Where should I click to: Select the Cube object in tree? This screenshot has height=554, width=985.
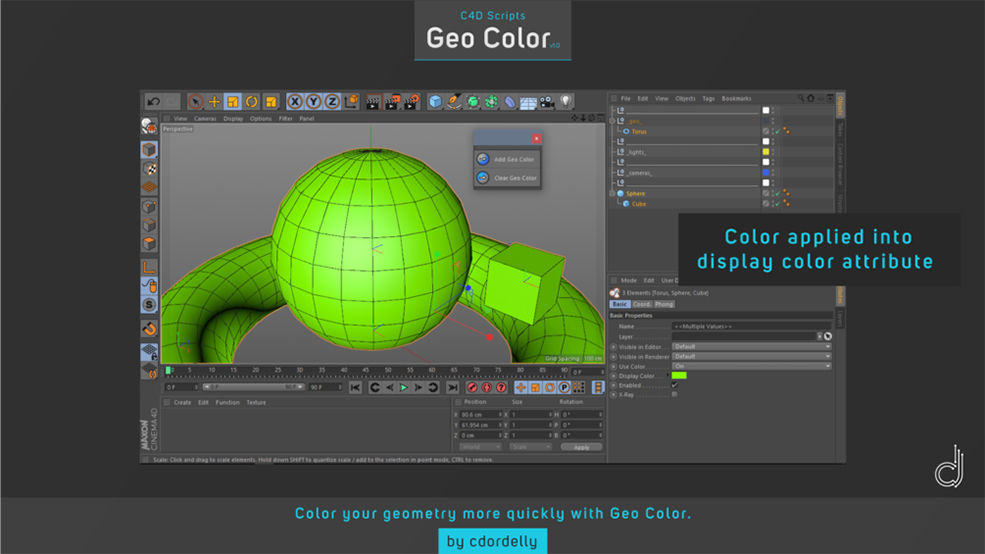[638, 204]
